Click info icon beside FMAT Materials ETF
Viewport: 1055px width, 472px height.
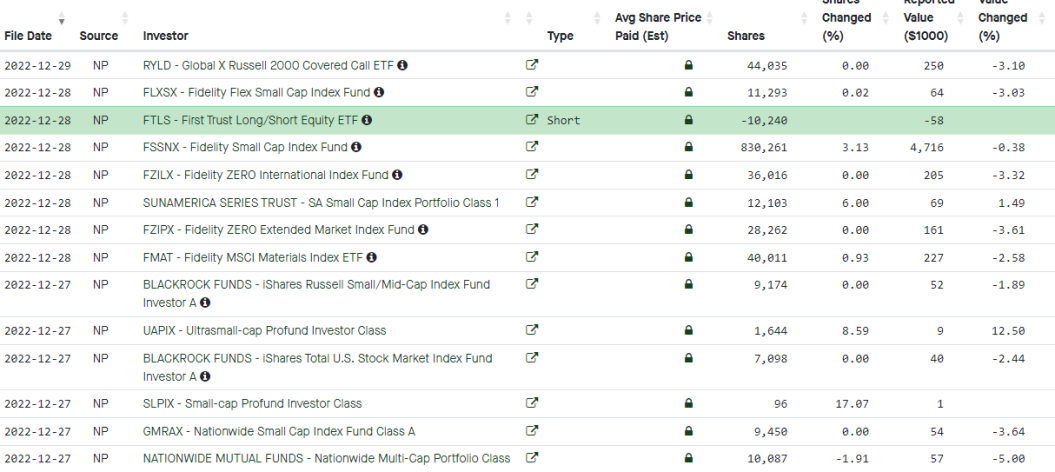(x=371, y=258)
